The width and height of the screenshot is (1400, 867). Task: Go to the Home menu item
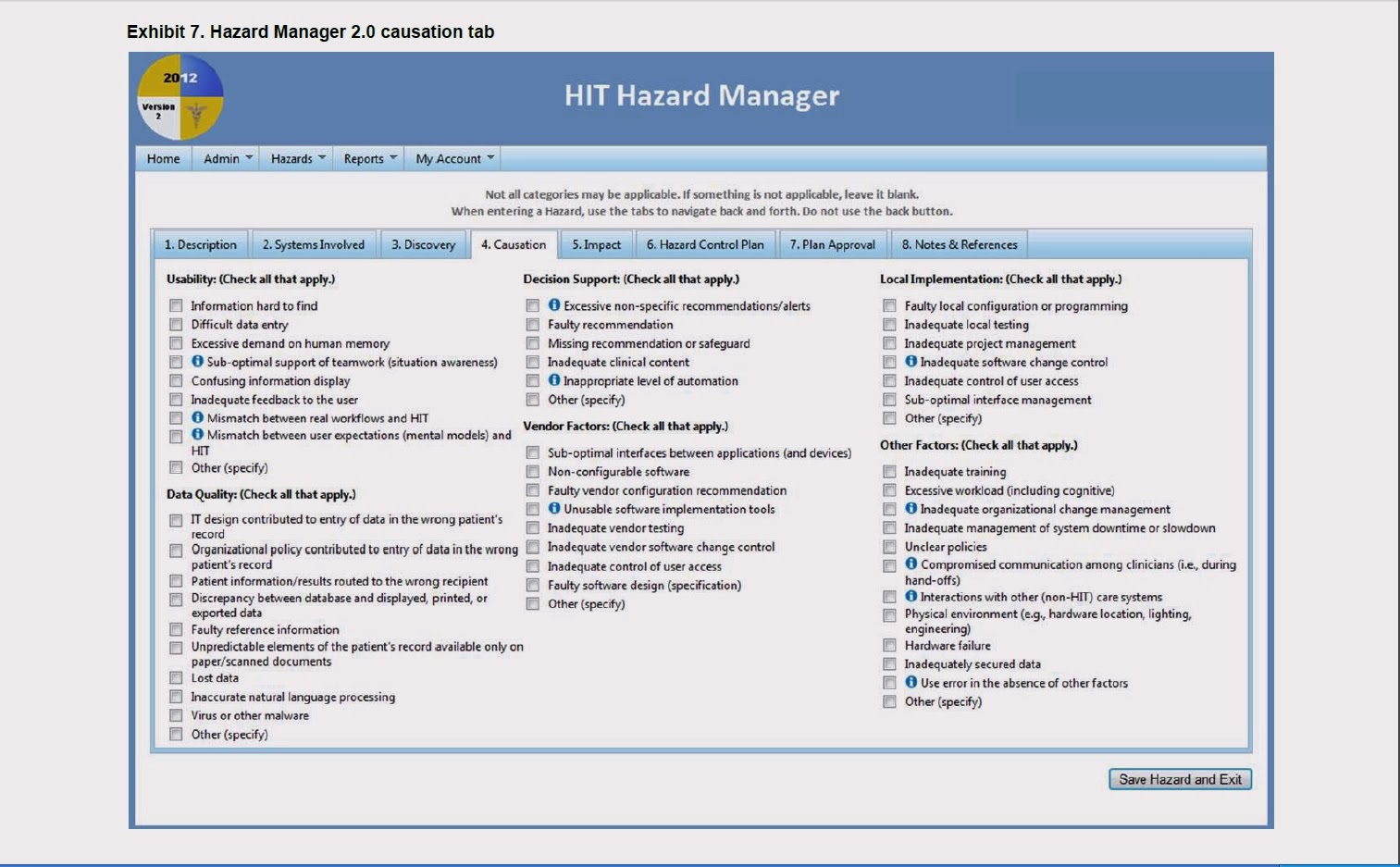(164, 159)
